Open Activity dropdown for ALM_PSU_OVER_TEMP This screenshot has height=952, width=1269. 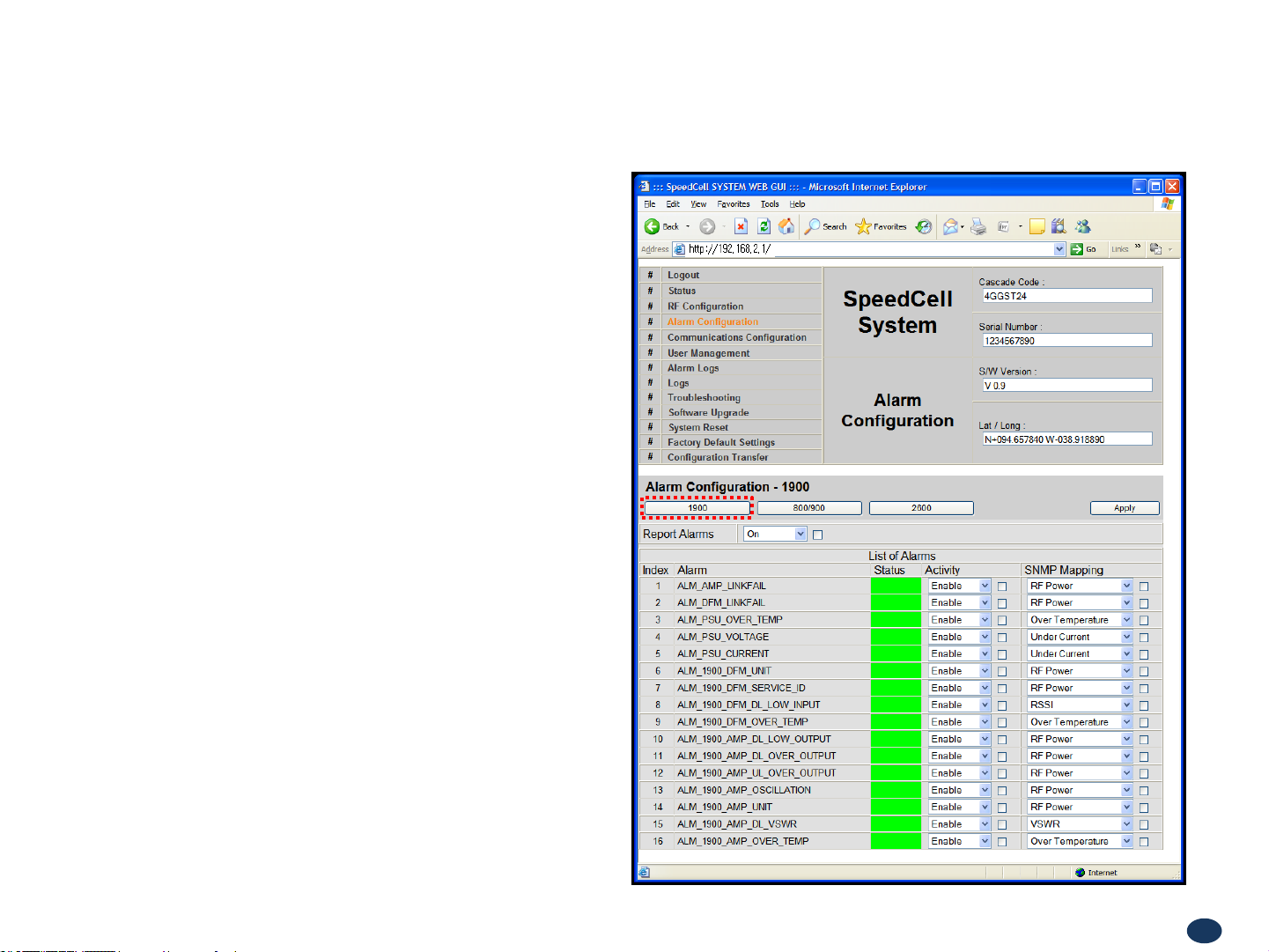[x=960, y=620]
